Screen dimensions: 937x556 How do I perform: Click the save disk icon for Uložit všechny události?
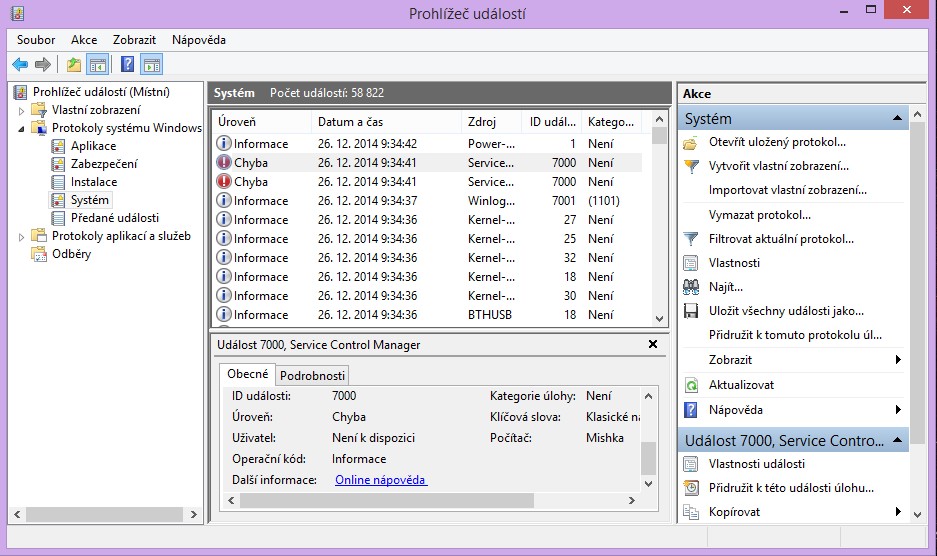pyautogui.click(x=690, y=311)
